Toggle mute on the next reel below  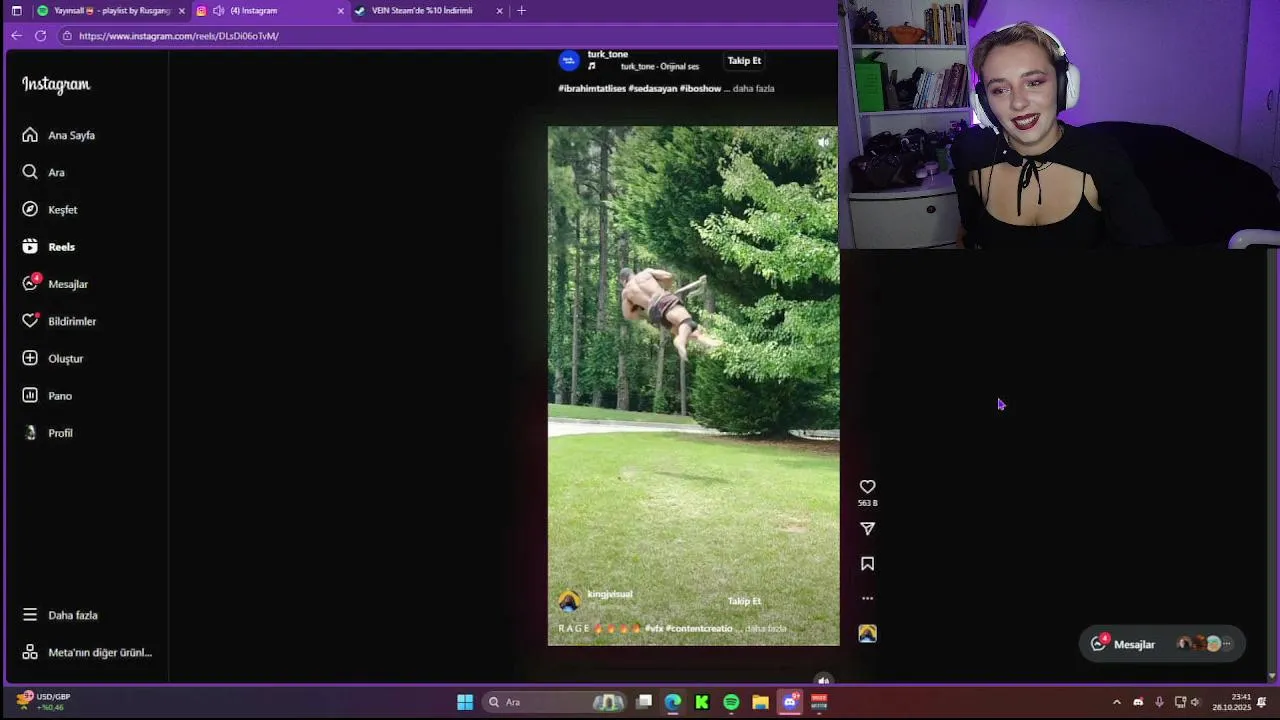coord(823,680)
